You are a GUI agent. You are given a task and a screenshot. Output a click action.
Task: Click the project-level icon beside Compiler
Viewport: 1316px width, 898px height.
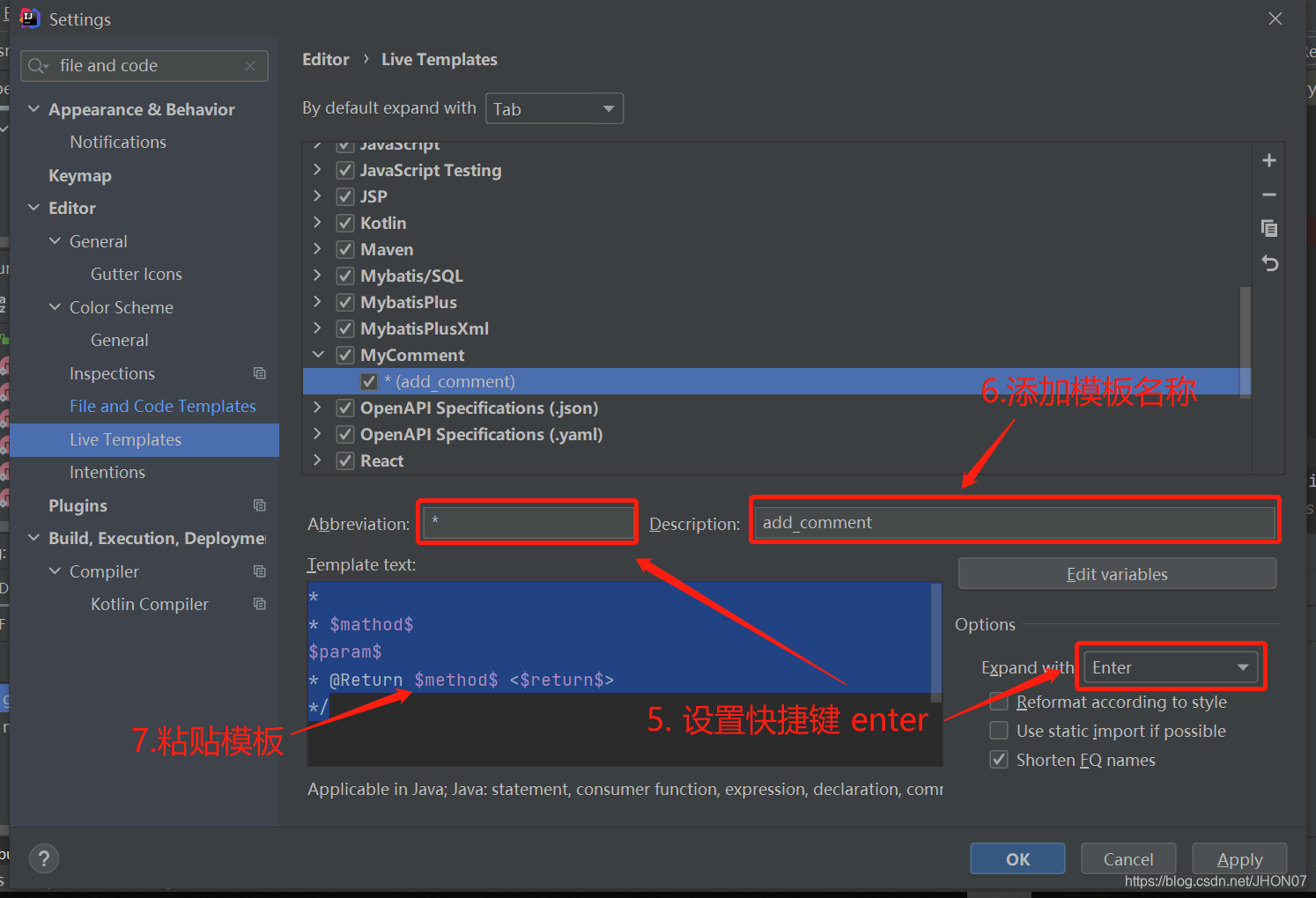[260, 571]
